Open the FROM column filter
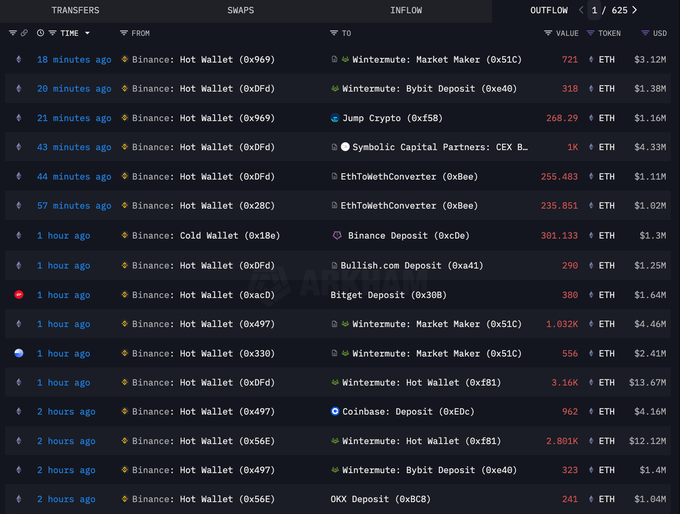Screen dimensions: 680x514 [124, 33]
